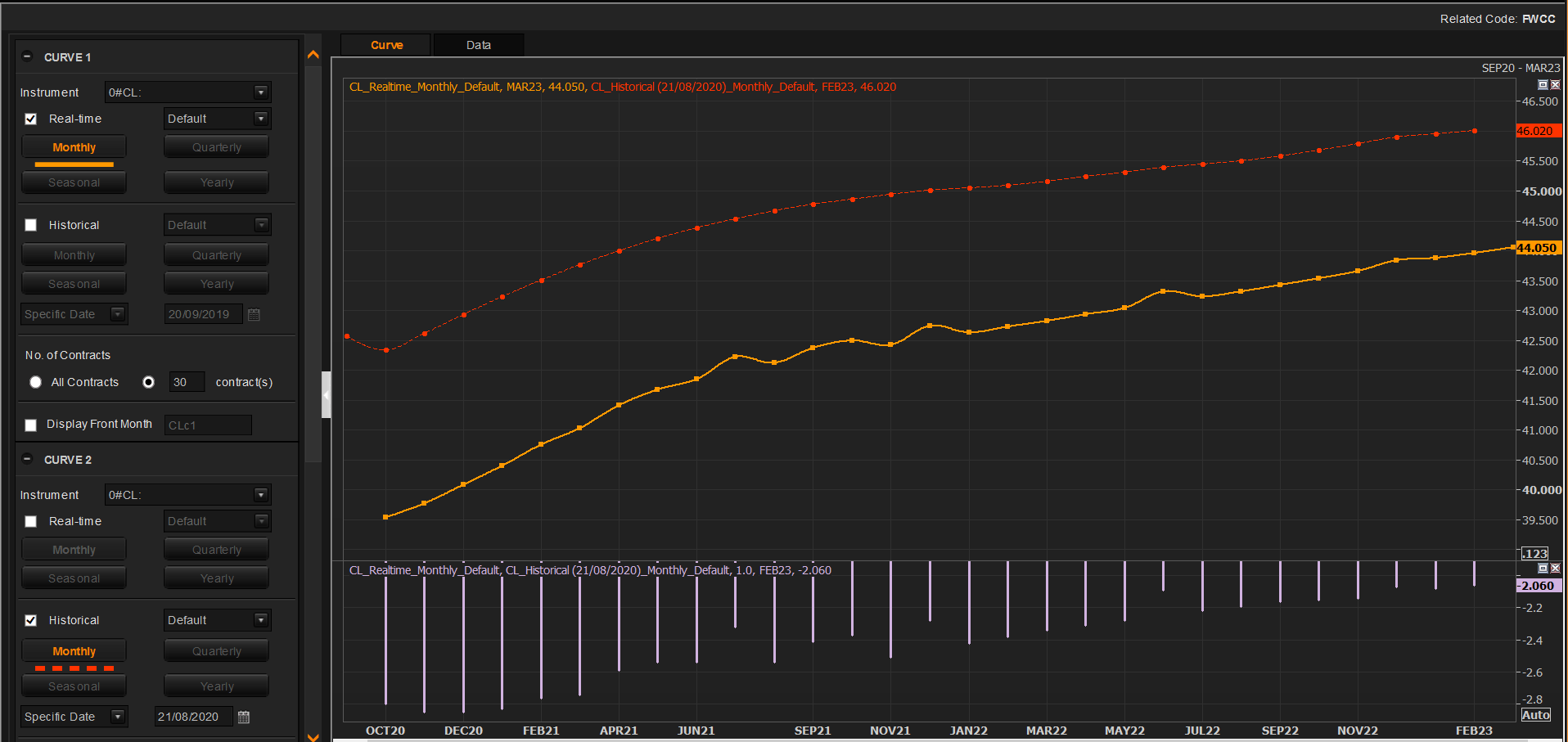Click the OCT20 x-axis label

coord(385,731)
